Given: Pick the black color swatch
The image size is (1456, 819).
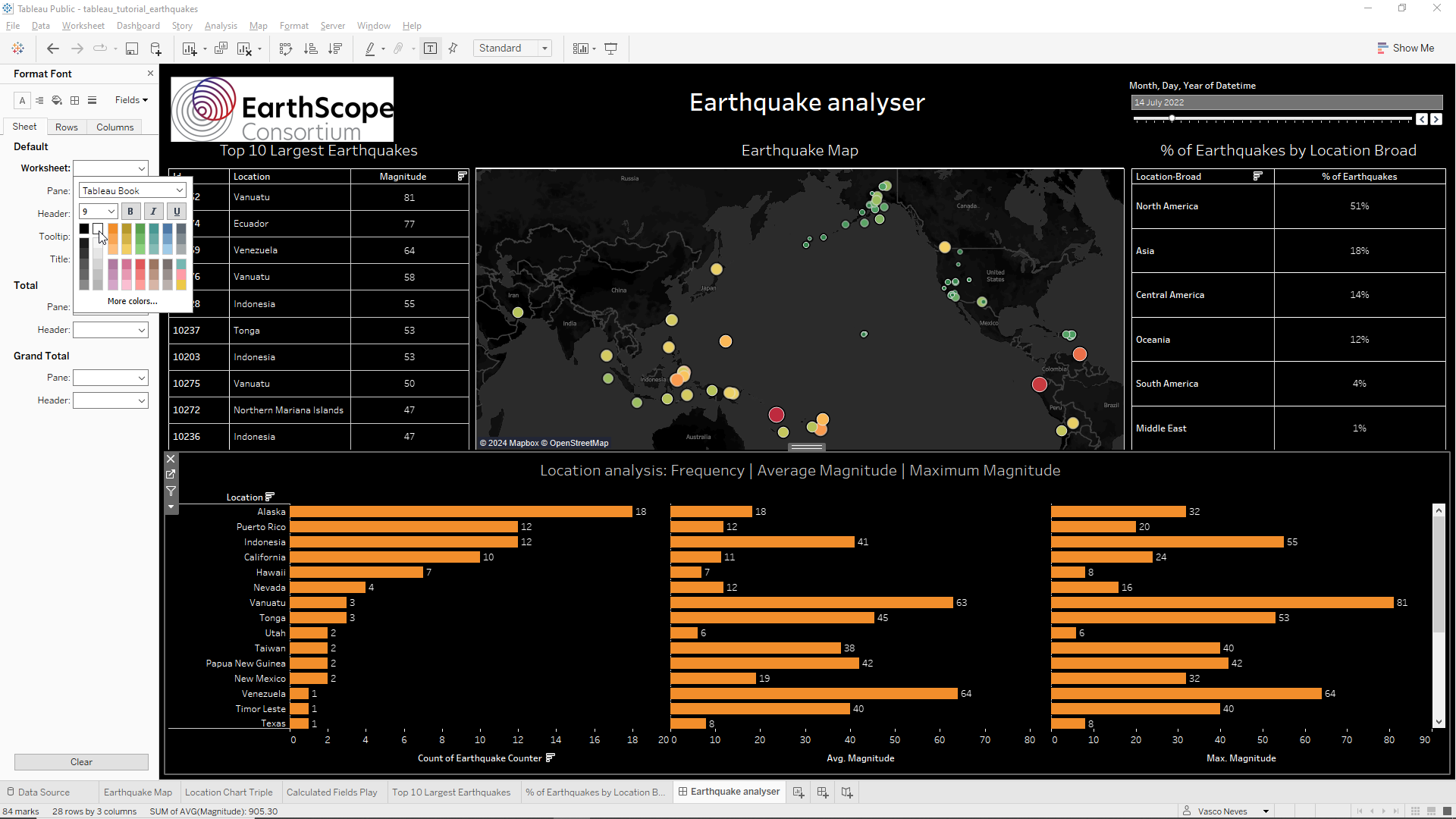Looking at the screenshot, I should 84,228.
